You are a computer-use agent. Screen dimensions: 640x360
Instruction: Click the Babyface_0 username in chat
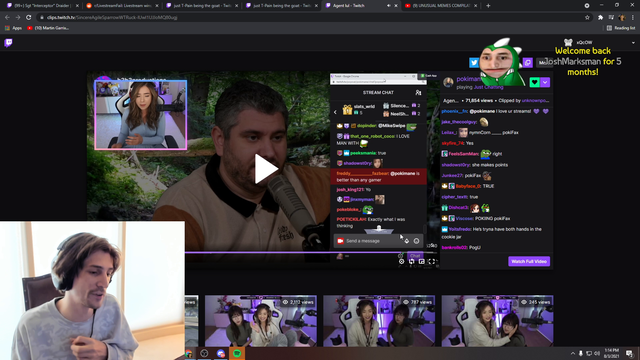coord(468,186)
